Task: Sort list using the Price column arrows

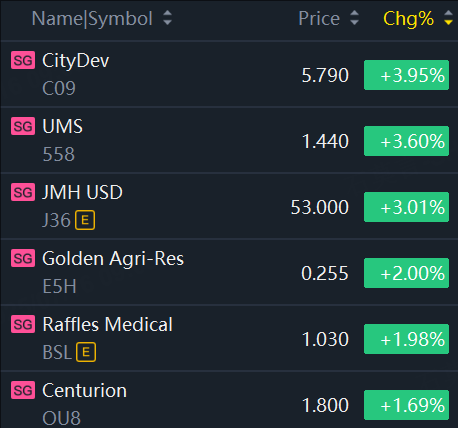Action: (354, 18)
